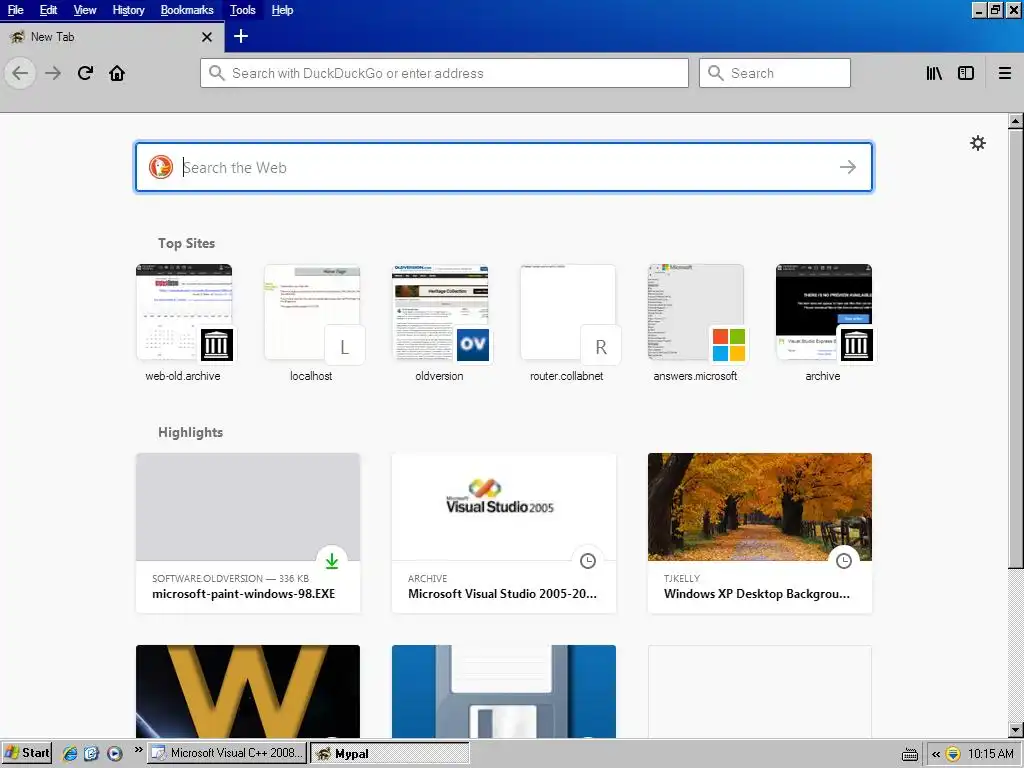
Task: Open microsoft-paint-windows-98.EXE highlight
Action: pyautogui.click(x=248, y=533)
